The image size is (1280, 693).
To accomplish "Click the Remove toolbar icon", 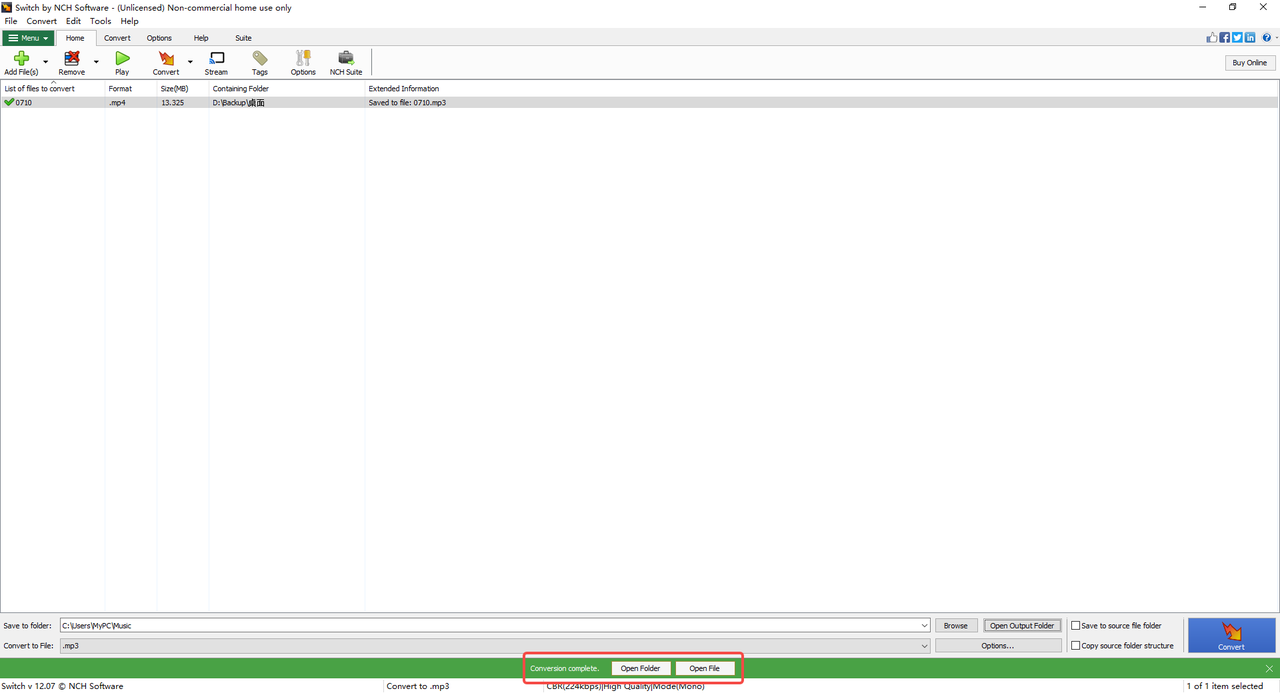I will pos(72,59).
